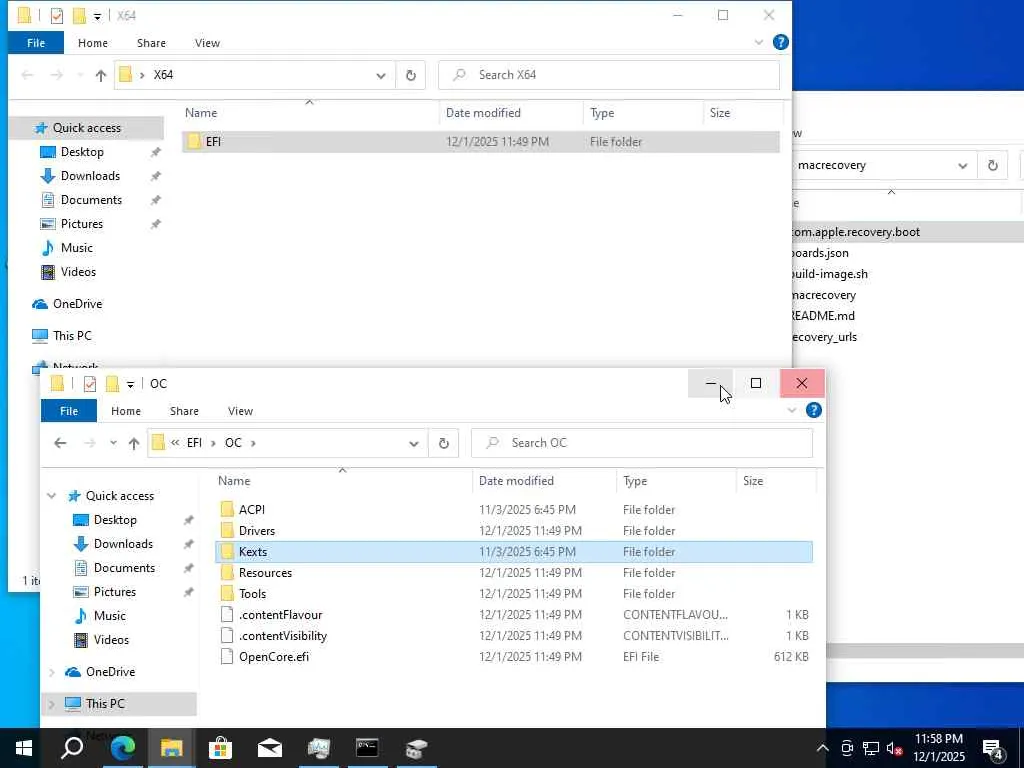Open Share tab in OC window

[x=184, y=411]
